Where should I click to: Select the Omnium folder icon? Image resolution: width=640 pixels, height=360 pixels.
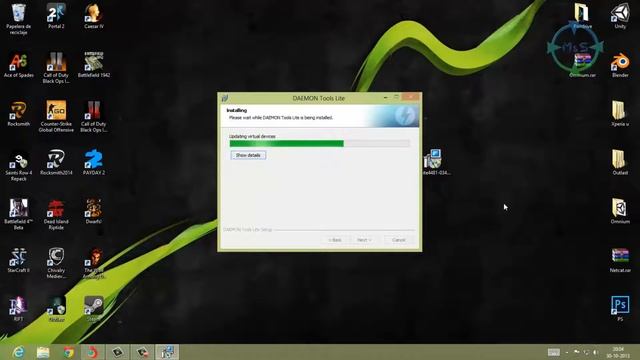(x=620, y=211)
